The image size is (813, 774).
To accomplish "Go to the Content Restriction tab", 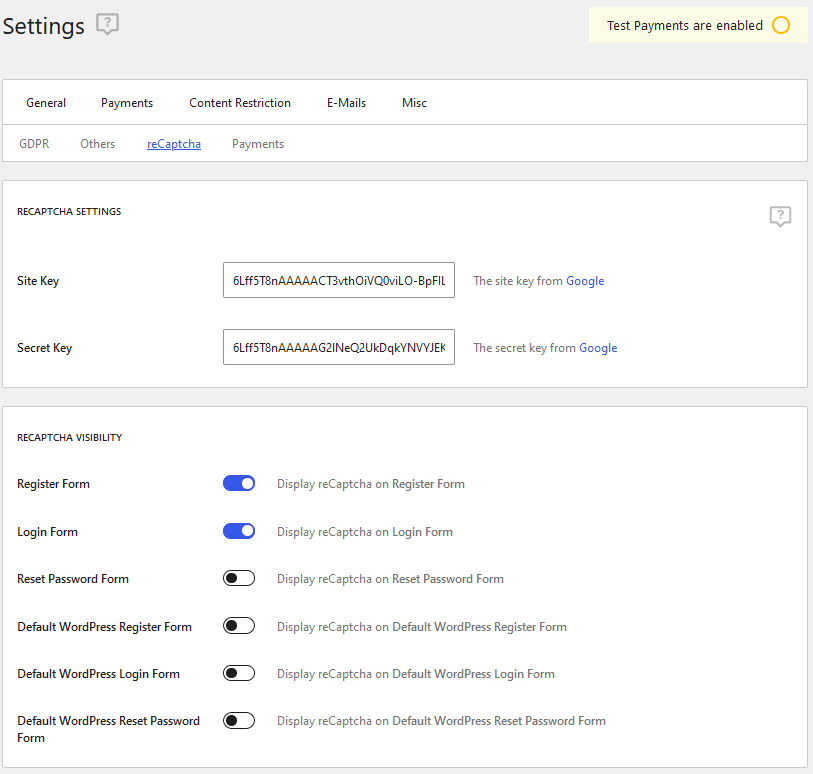I will tap(240, 103).
